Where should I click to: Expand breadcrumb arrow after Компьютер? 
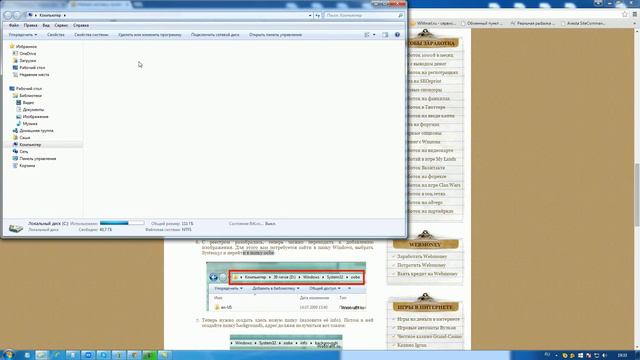click(x=64, y=15)
